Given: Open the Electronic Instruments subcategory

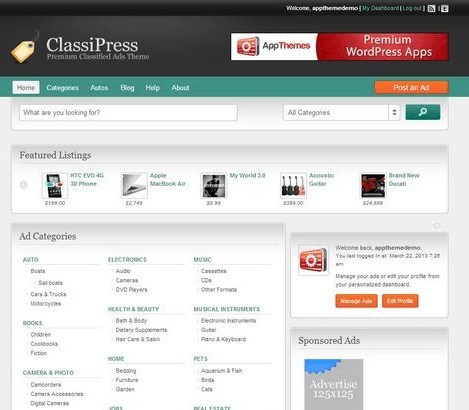Looking at the screenshot, I should pos(228,321).
